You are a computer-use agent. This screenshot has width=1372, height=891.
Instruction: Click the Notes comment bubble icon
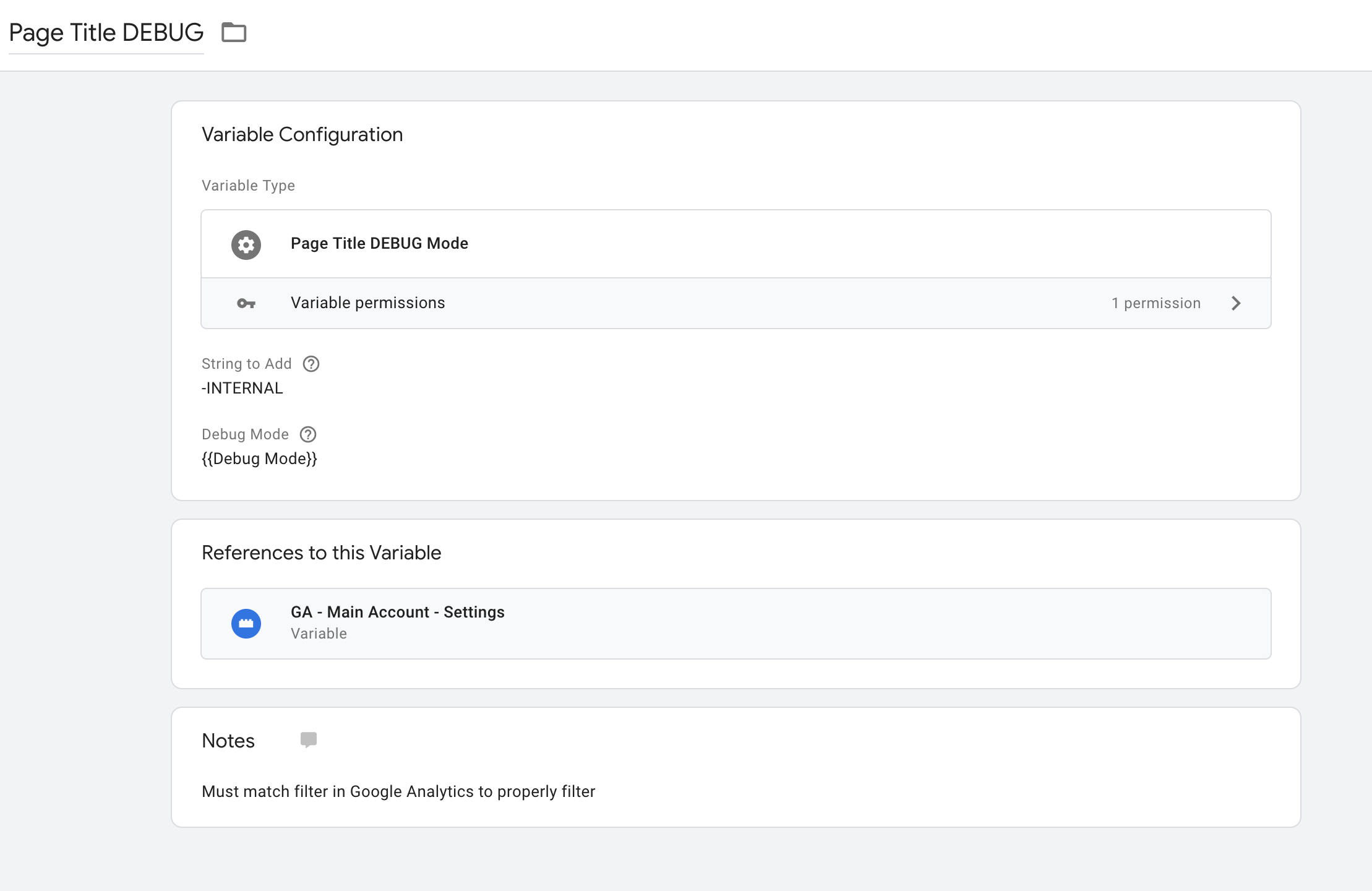click(x=308, y=740)
